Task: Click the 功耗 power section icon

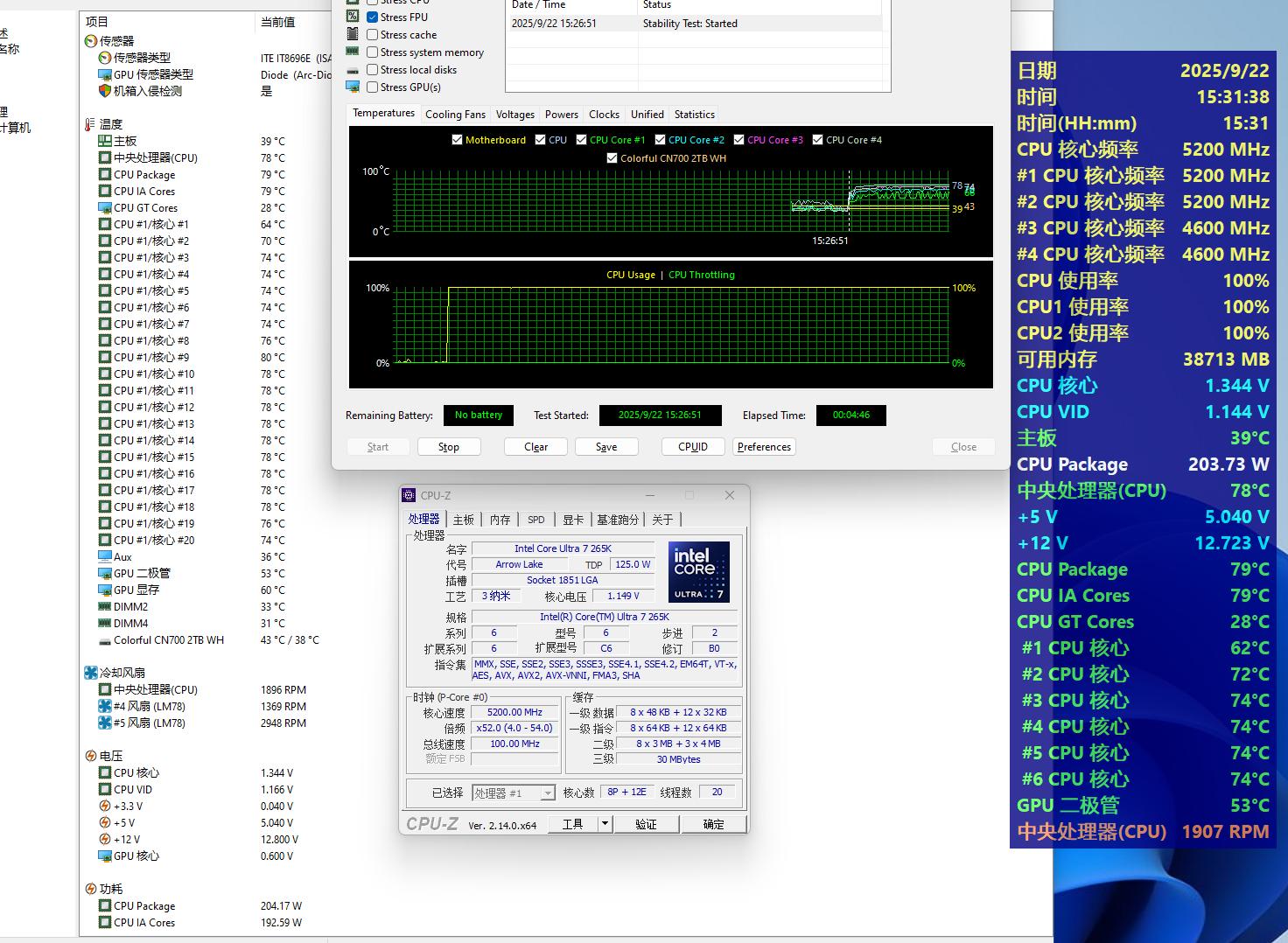Action: click(90, 889)
